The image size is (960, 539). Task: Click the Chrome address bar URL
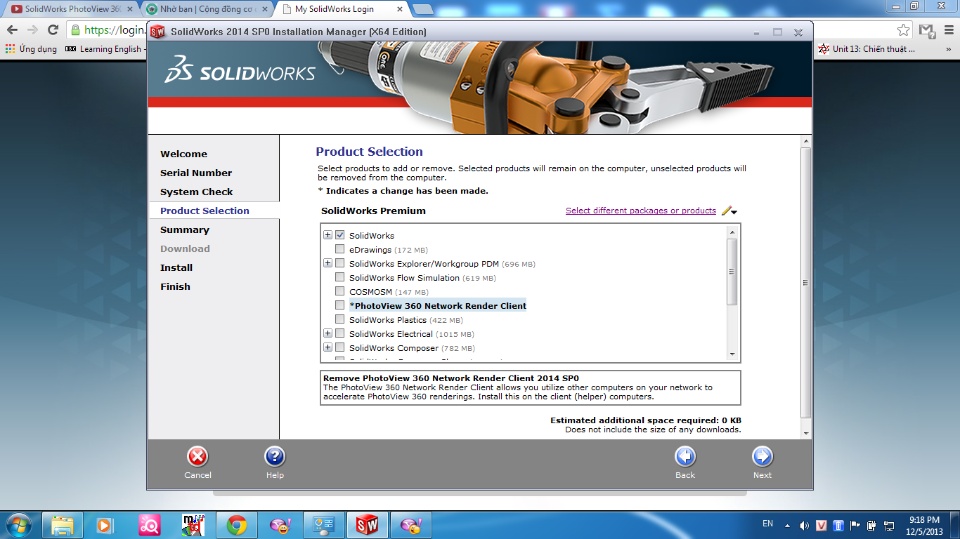(114, 29)
